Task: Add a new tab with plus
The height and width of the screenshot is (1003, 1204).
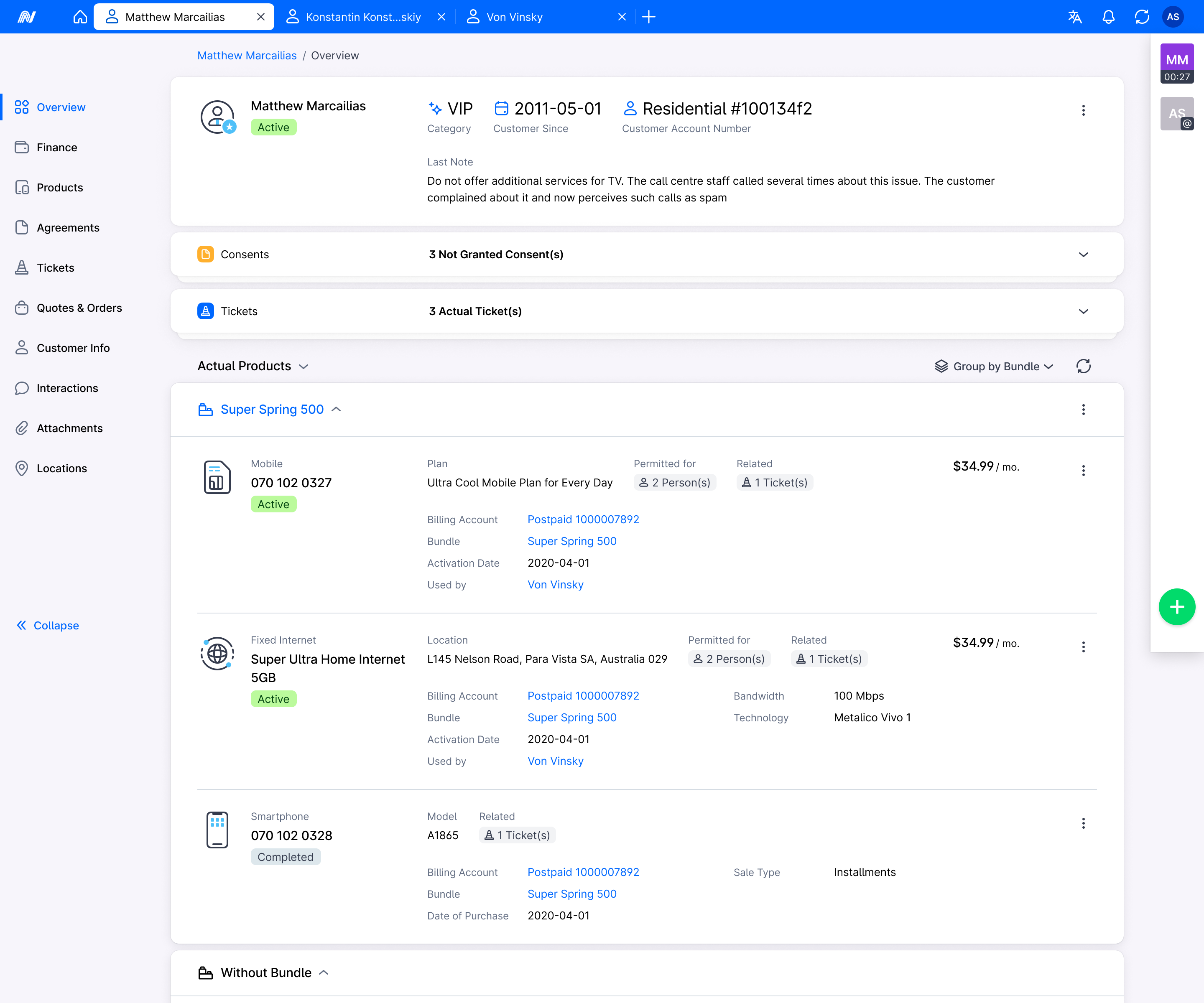Action: [x=648, y=17]
